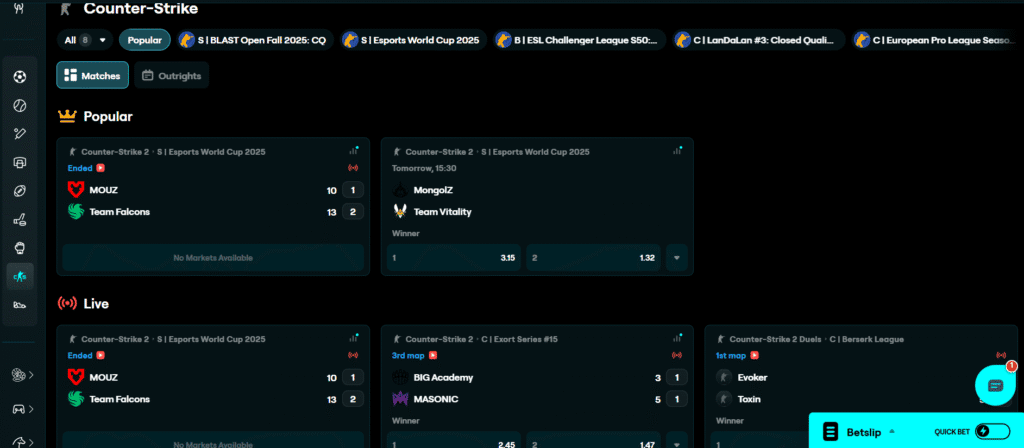Open the Betslip bar
Screen dimensions: 1024x448
pos(916,431)
